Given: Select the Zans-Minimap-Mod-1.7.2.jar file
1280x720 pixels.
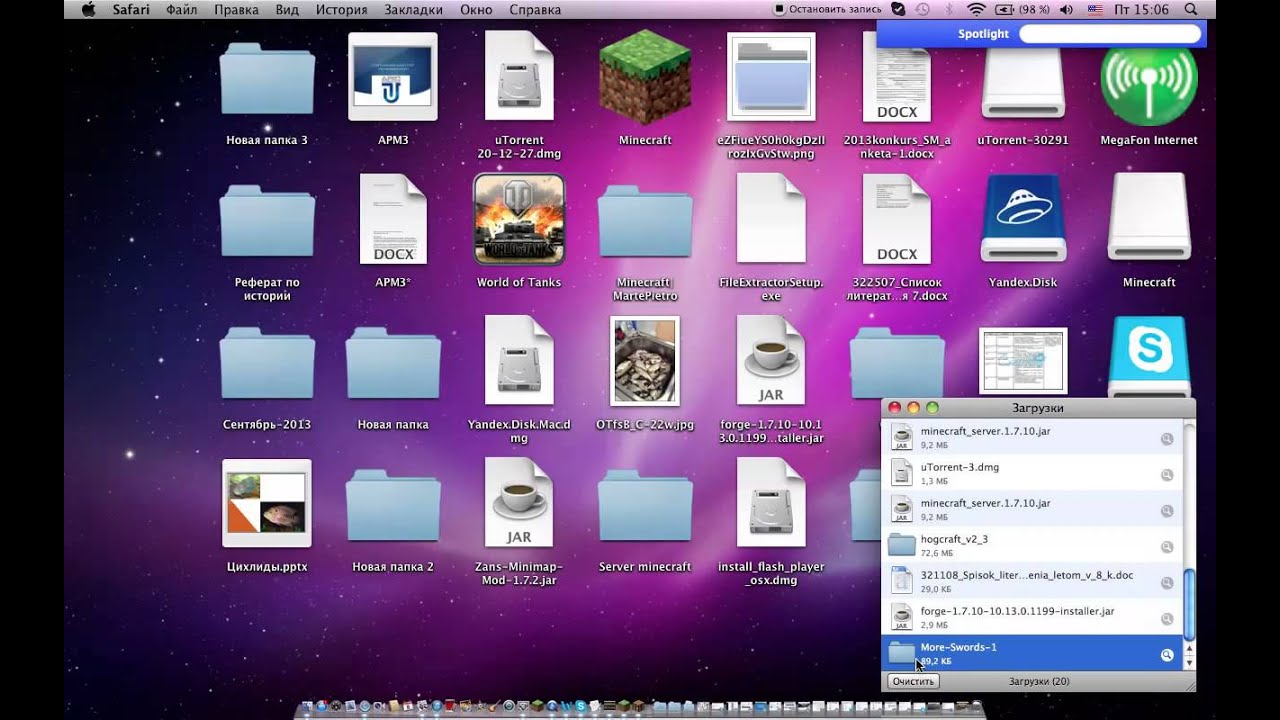Looking at the screenshot, I should pyautogui.click(x=519, y=503).
